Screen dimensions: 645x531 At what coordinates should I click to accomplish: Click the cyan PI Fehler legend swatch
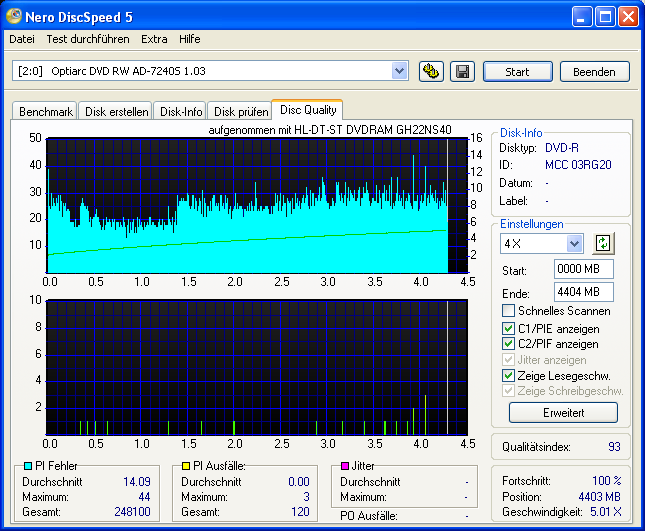[28, 466]
